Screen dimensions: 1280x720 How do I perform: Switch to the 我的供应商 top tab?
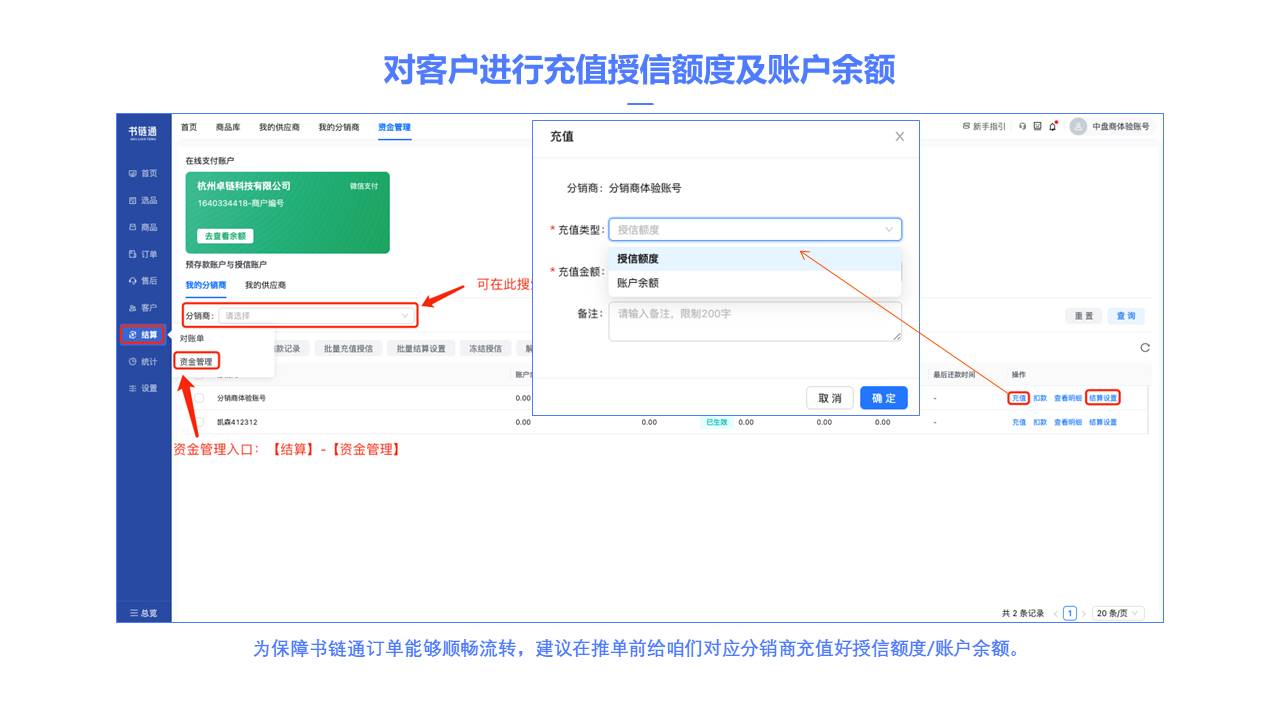pos(279,127)
